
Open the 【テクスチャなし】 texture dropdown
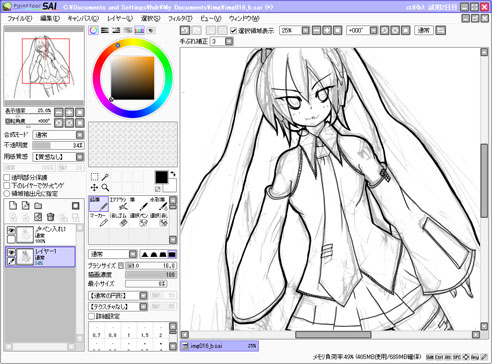143,306
